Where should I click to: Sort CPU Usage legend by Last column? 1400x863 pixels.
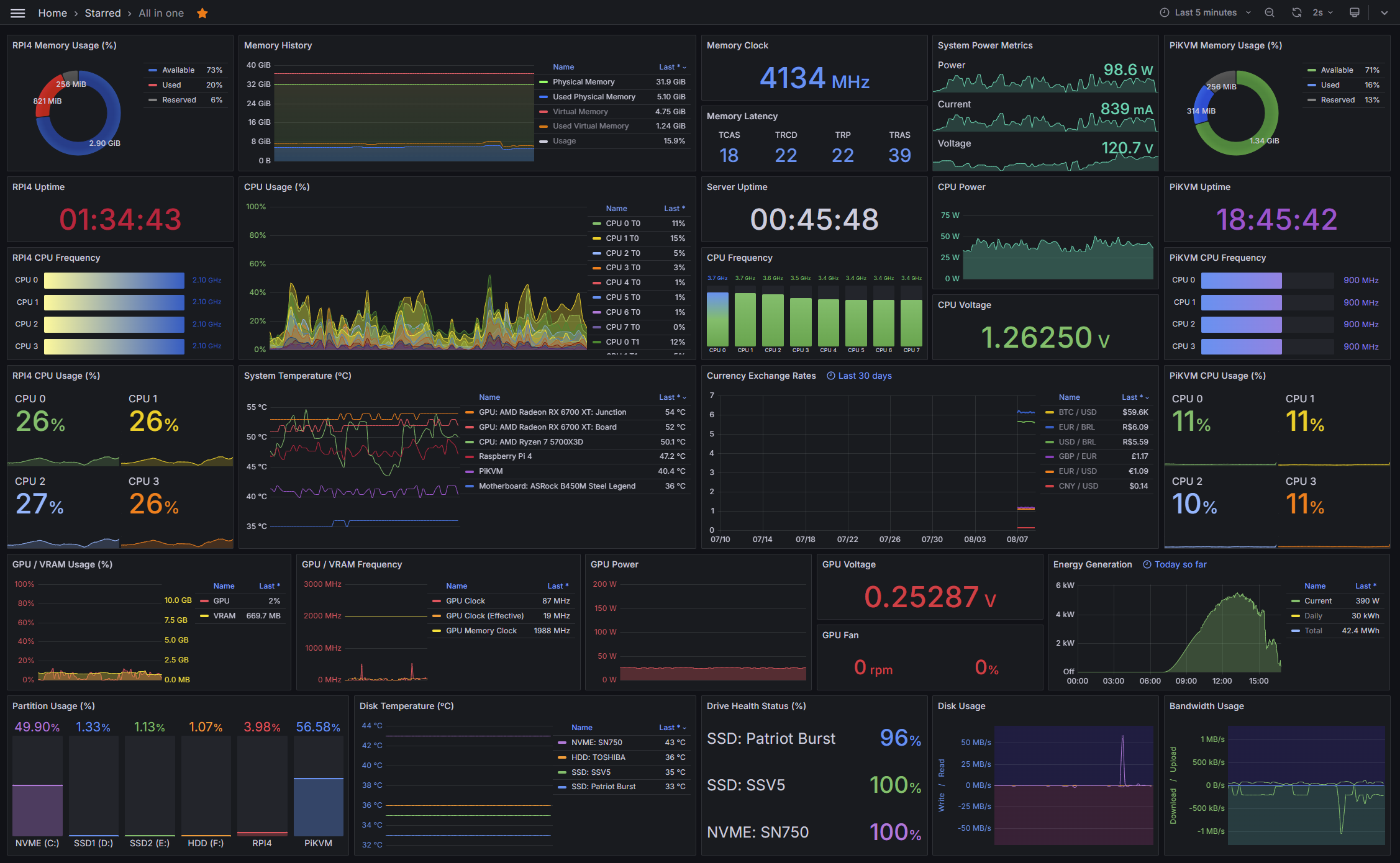(675, 209)
